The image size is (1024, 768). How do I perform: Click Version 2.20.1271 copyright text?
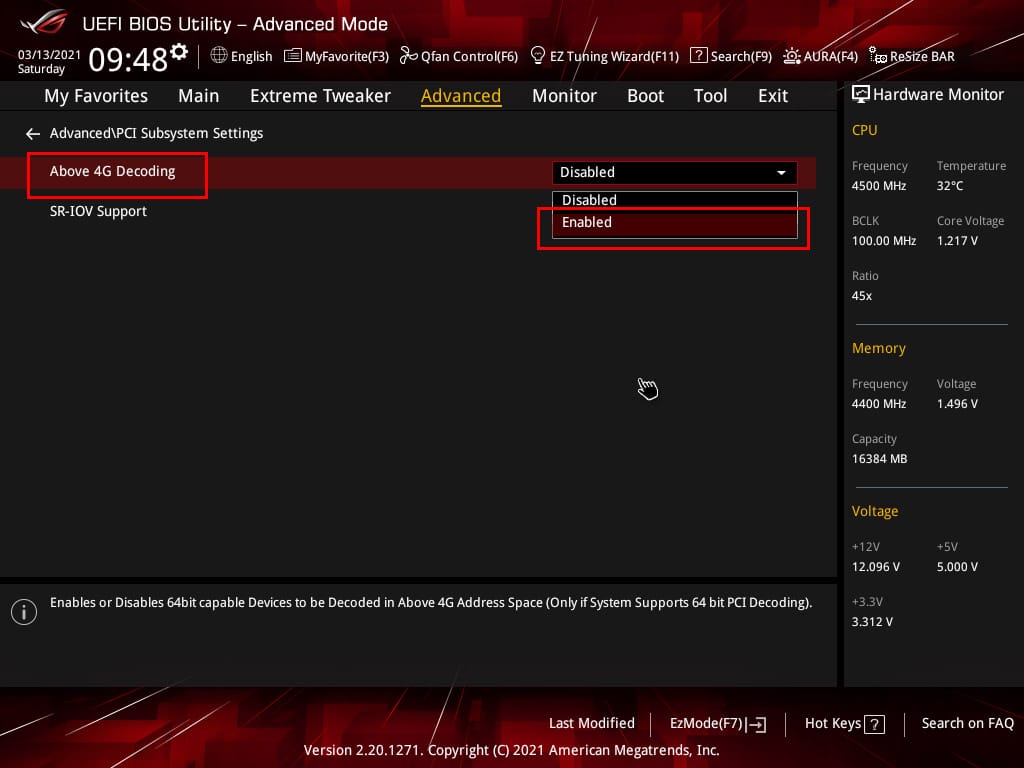[511, 750]
